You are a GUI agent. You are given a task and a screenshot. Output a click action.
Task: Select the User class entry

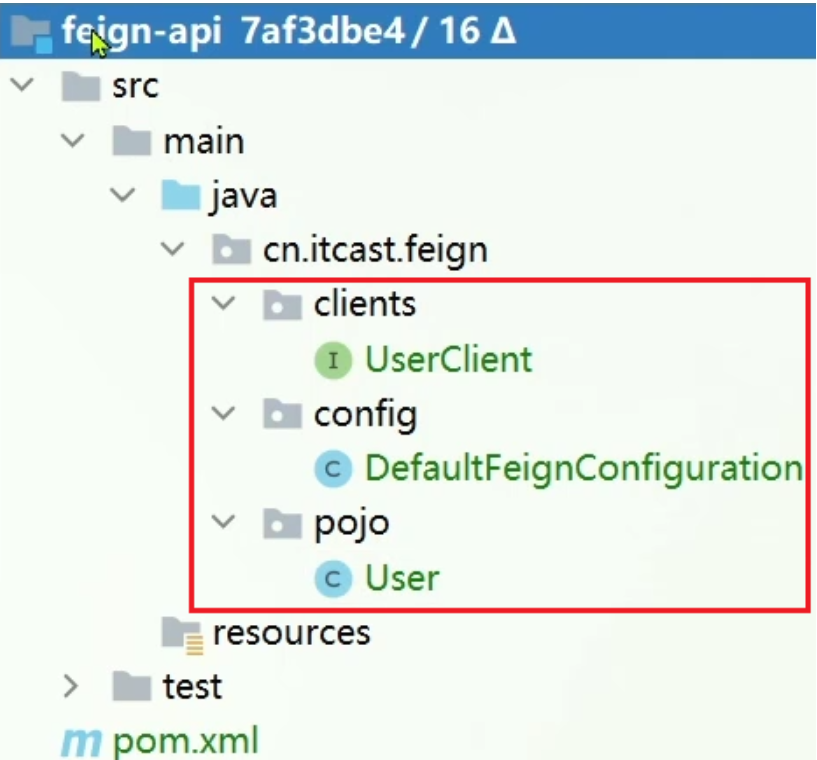pyautogui.click(x=402, y=578)
